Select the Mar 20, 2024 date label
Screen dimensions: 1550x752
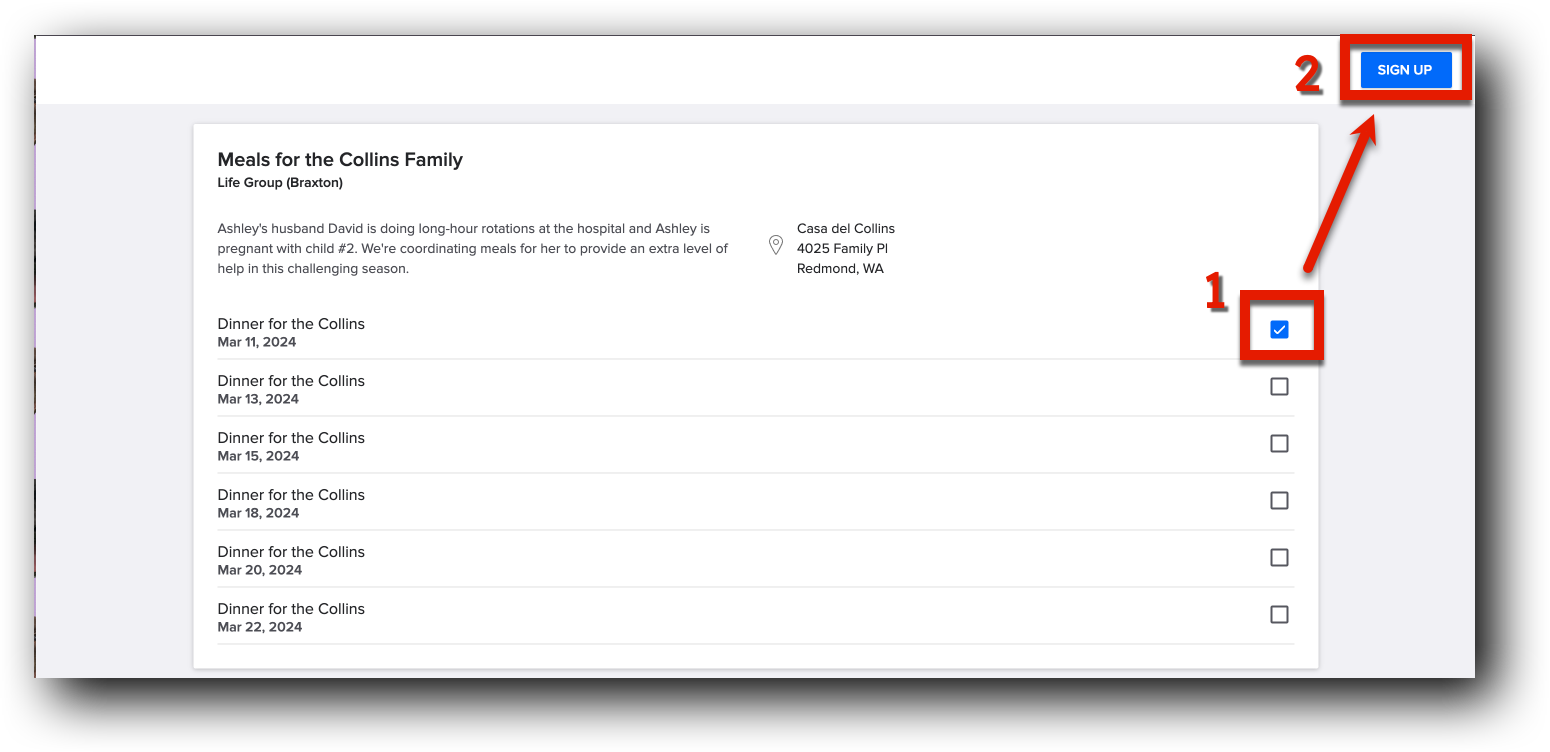click(259, 570)
